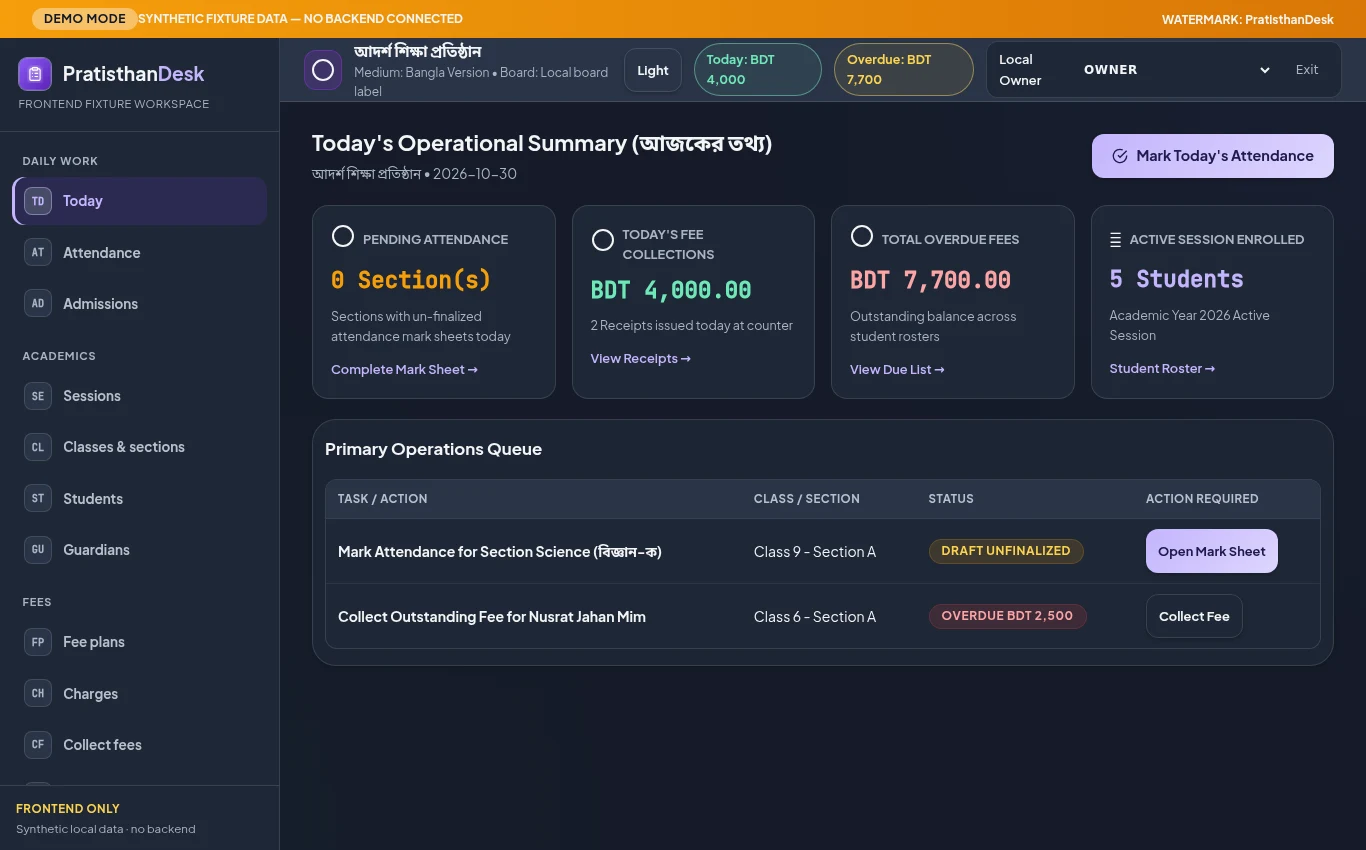Image resolution: width=1366 pixels, height=850 pixels.
Task: Click the DRAFT UNFINALIZED status badge
Action: [x=1006, y=551]
